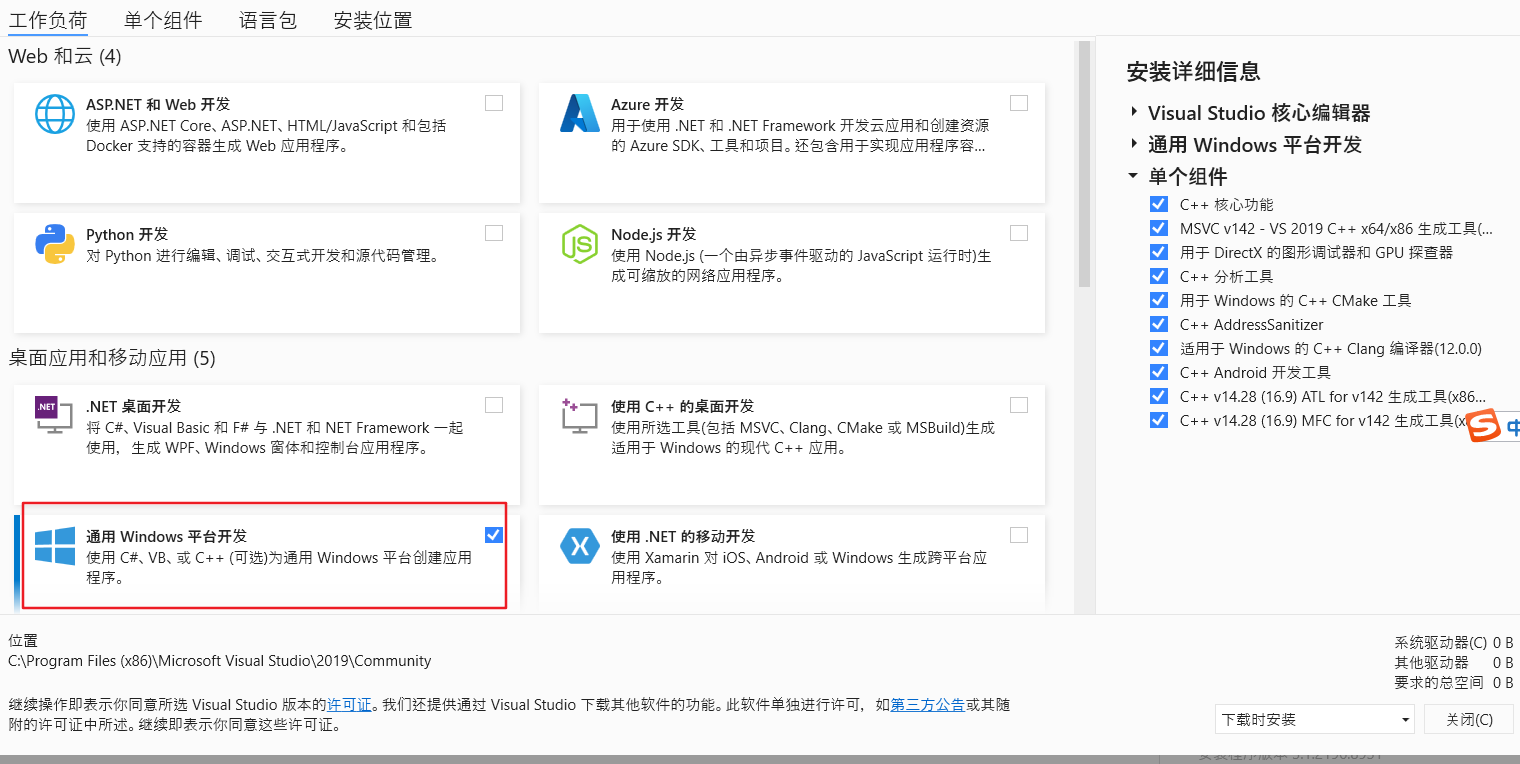Uncheck DirectX 图形调试器 component checkbox
The image size is (1520, 764).
tap(1159, 252)
